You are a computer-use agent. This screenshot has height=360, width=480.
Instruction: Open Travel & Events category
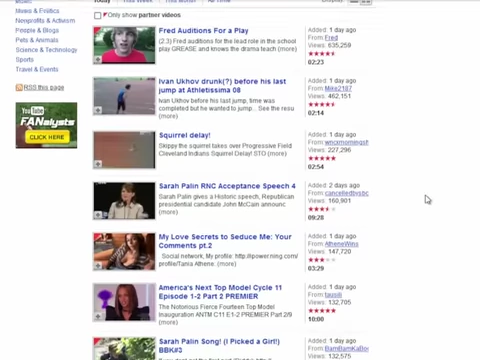click(37, 69)
